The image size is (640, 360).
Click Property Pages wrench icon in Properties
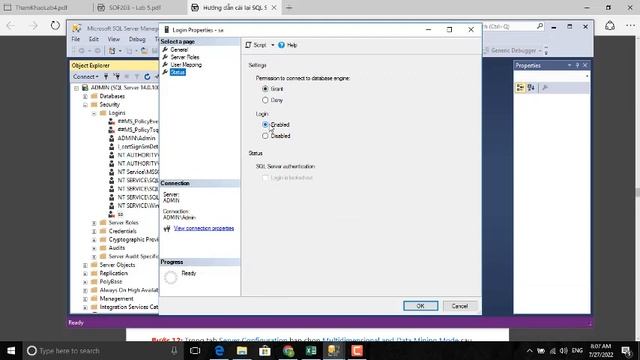click(544, 88)
